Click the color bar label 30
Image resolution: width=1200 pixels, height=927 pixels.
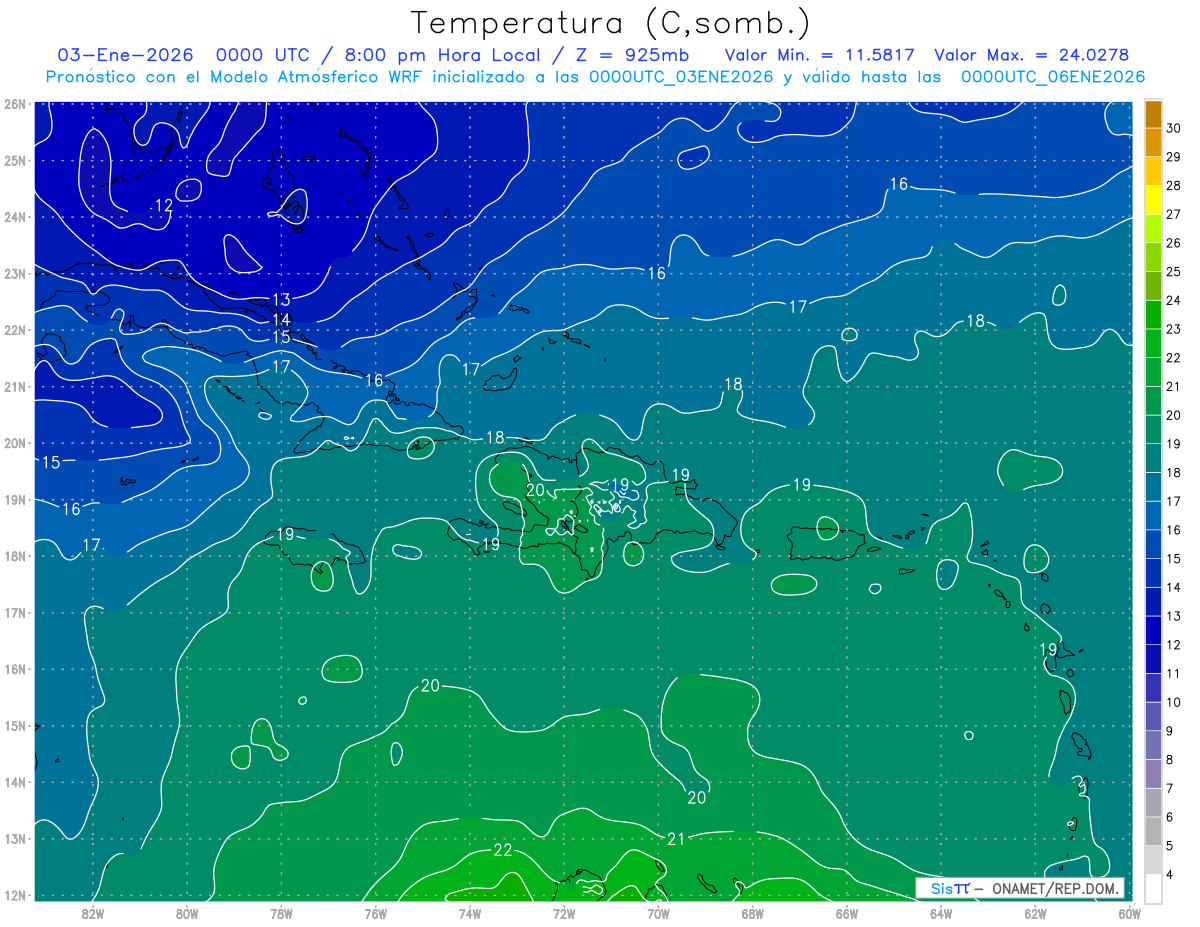tap(1173, 128)
